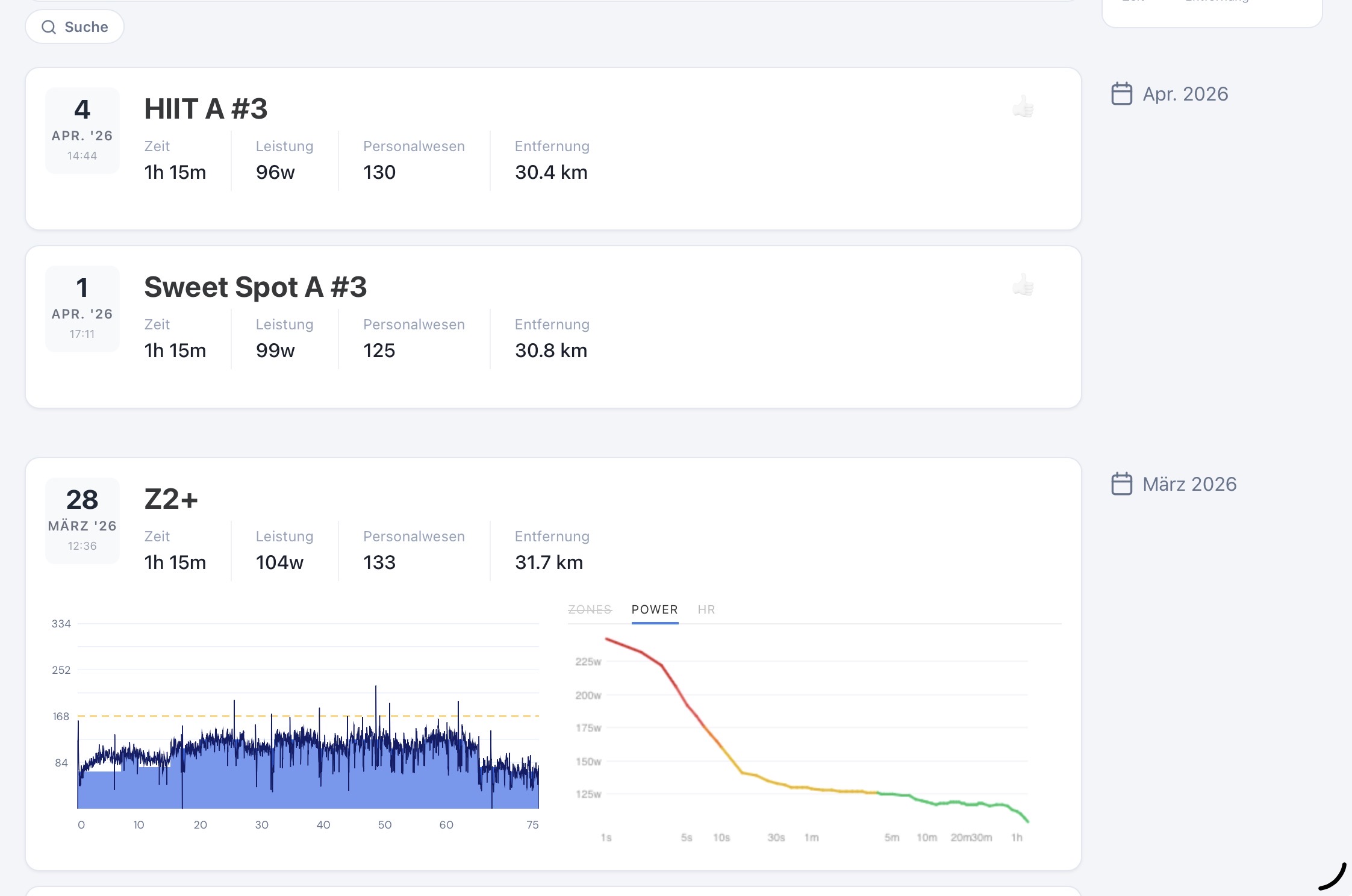Viewport: 1352px width, 896px height.
Task: Give thumbs up to Sweet Spot A #3
Action: tap(1023, 285)
